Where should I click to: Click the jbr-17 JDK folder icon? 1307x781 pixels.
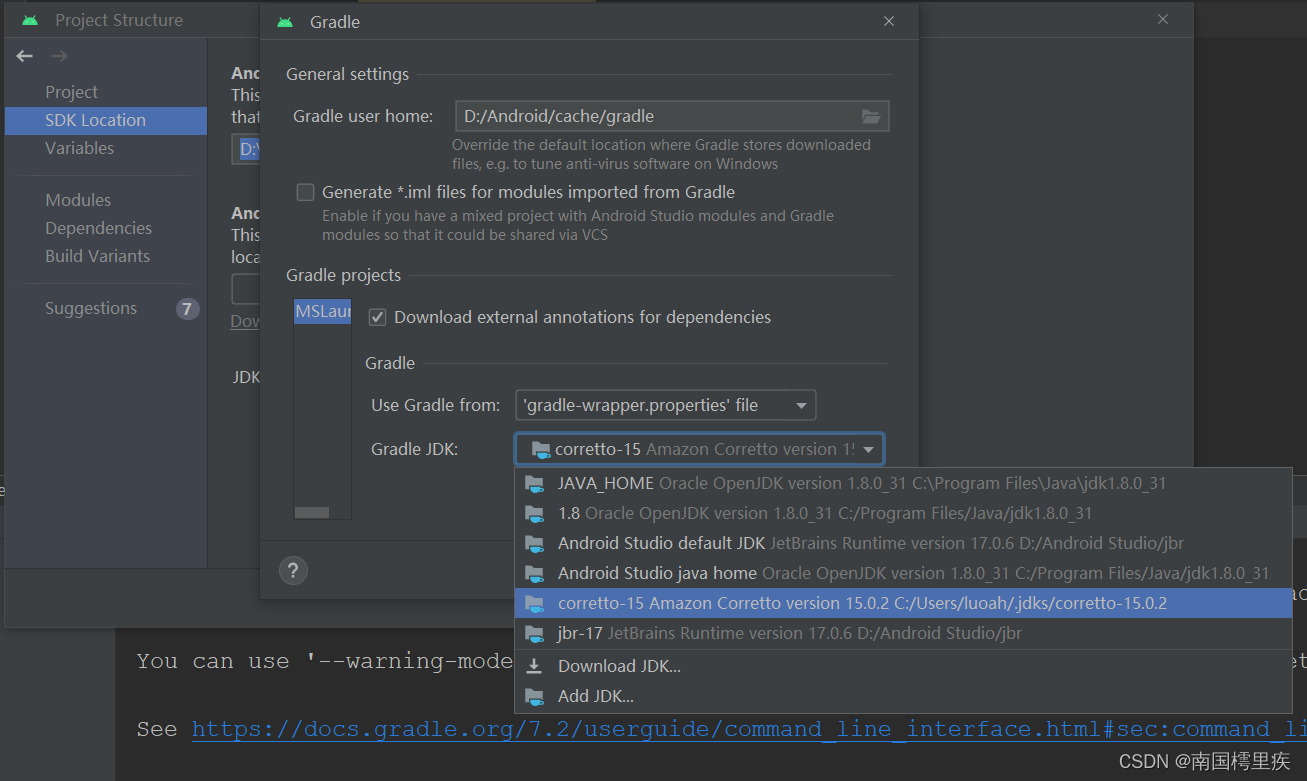point(535,634)
